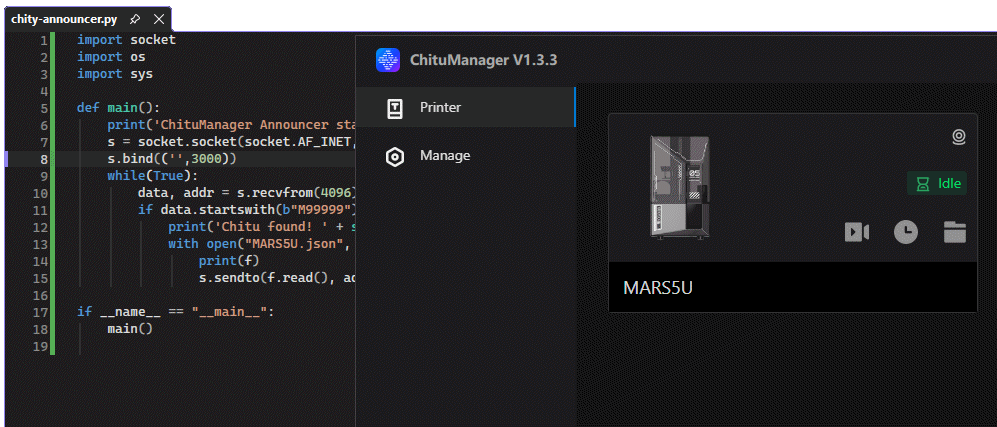Click the Idle status badge
This screenshot has height=427, width=997.
[937, 184]
